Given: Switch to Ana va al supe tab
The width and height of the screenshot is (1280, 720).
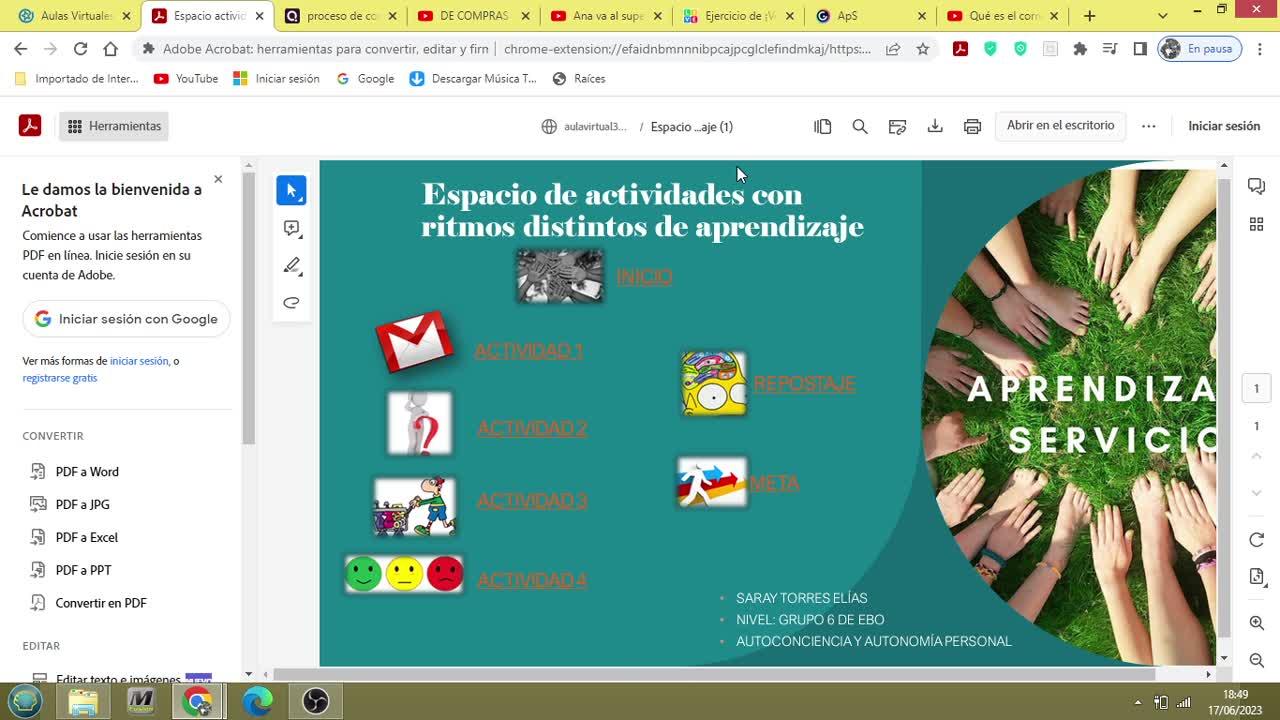Looking at the screenshot, I should (x=606, y=16).
